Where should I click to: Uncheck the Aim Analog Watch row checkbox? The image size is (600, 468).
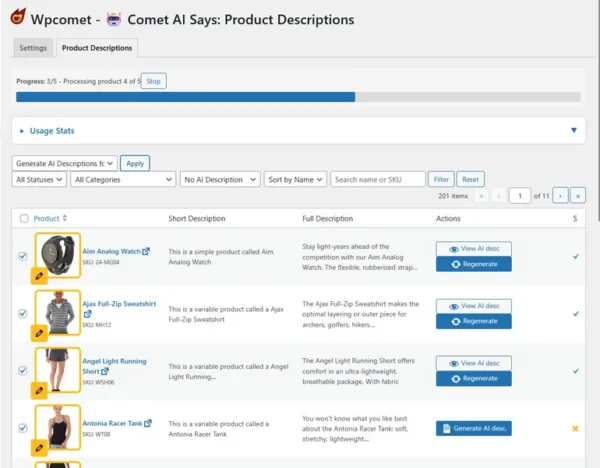23,256
